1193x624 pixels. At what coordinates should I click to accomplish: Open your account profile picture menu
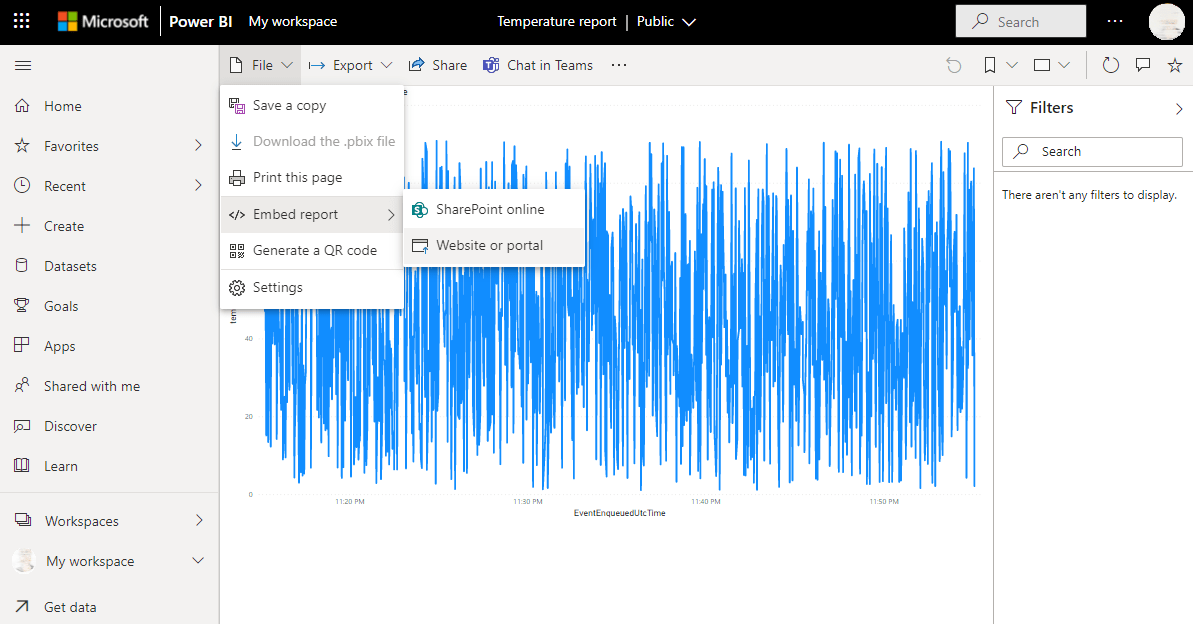(x=1166, y=21)
